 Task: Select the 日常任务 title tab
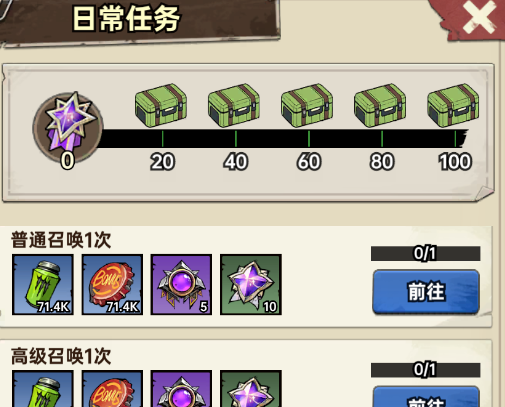[126, 19]
